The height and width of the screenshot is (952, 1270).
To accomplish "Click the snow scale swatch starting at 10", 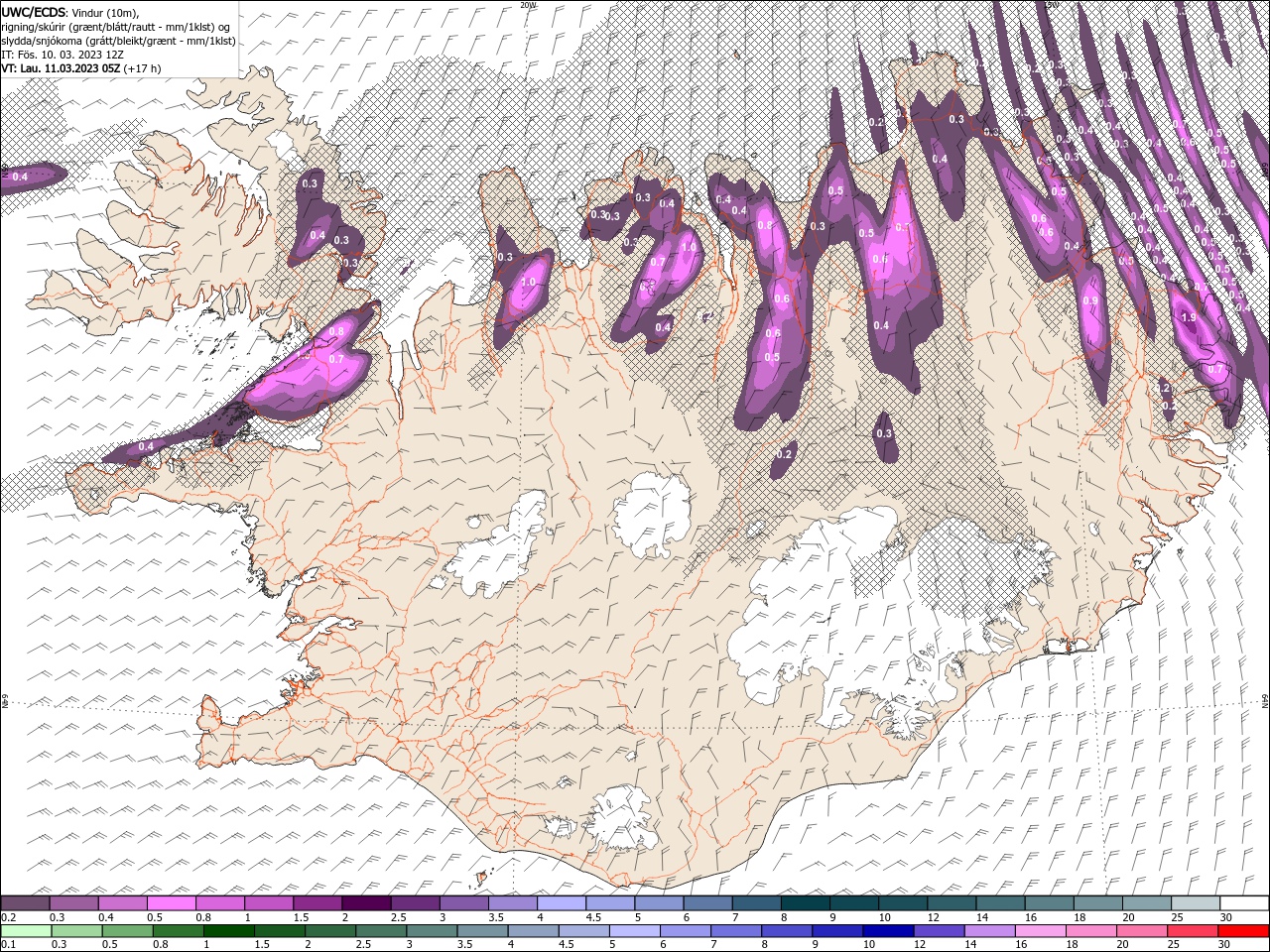I will (903, 903).
